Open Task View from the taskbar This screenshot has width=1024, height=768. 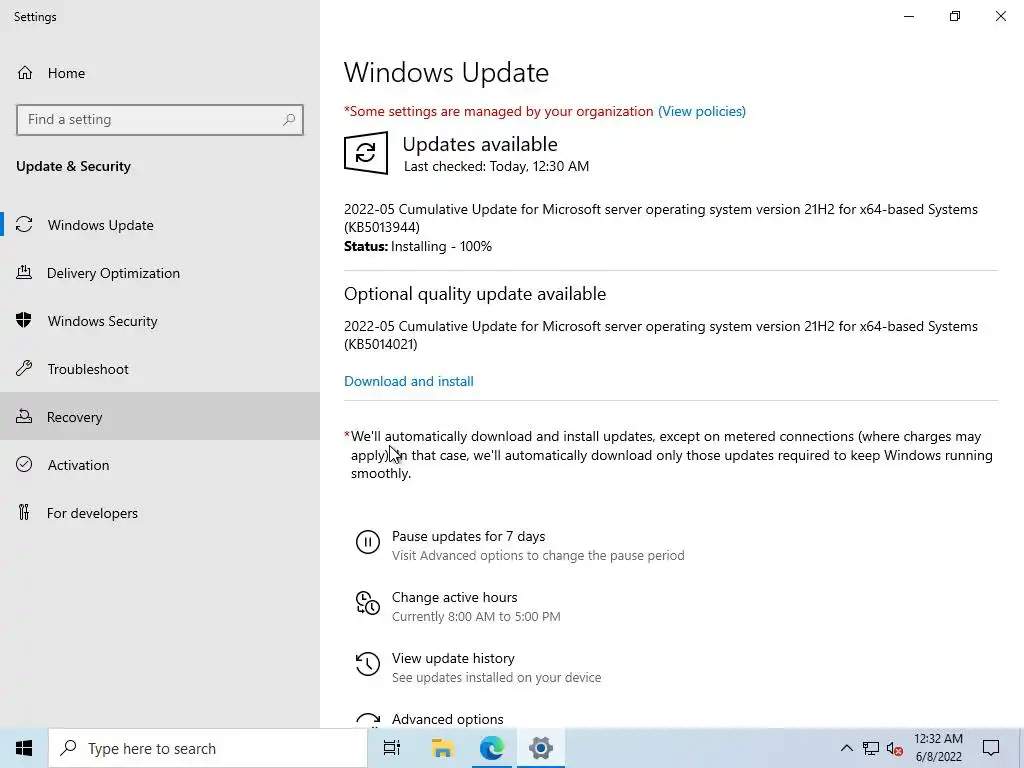(392, 748)
